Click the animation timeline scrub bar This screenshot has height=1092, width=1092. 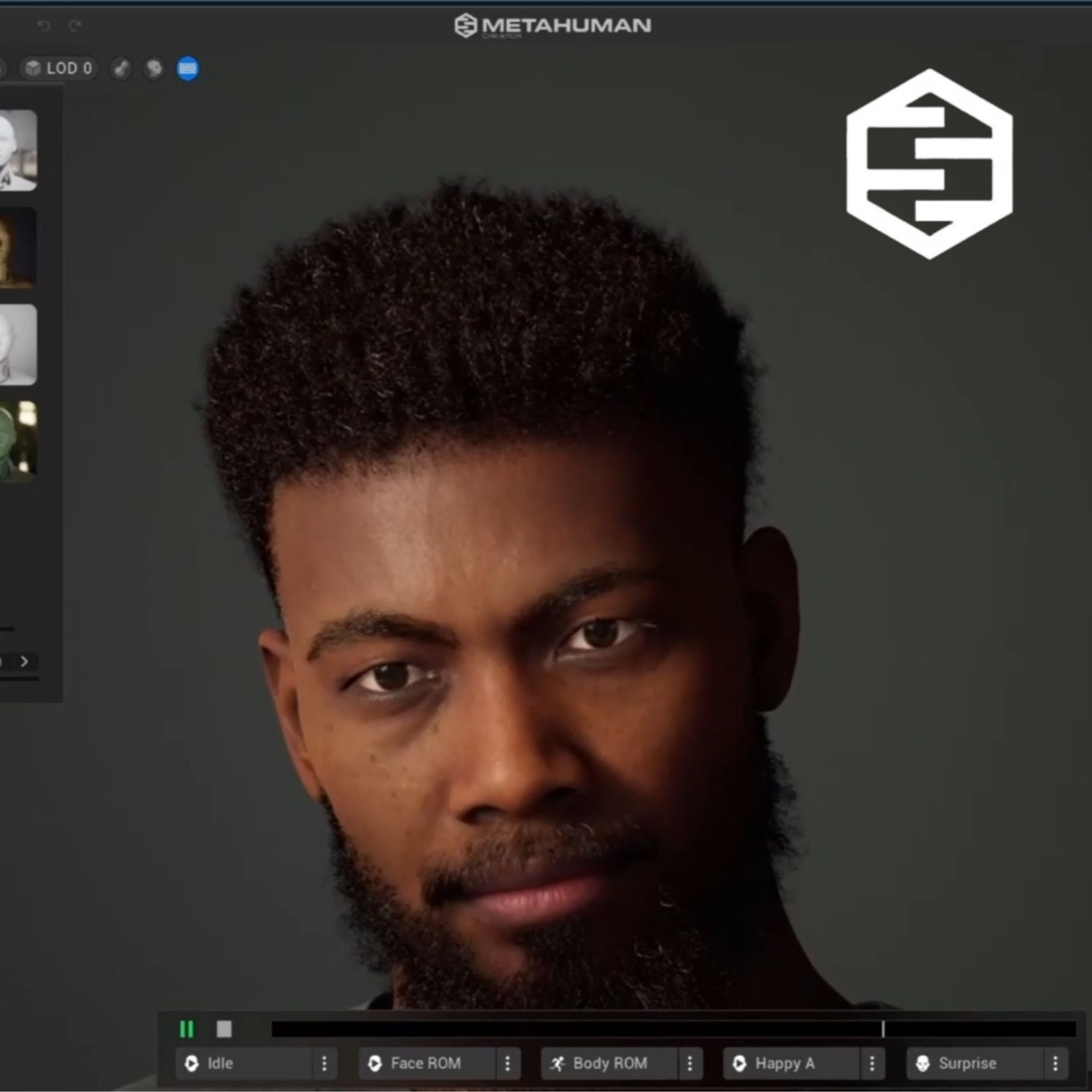tap(673, 1029)
